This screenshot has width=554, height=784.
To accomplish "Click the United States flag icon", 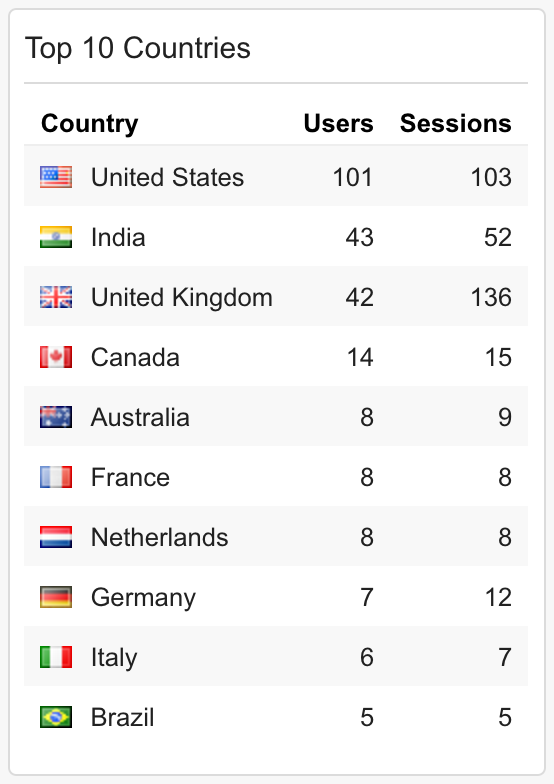I will click(x=56, y=177).
